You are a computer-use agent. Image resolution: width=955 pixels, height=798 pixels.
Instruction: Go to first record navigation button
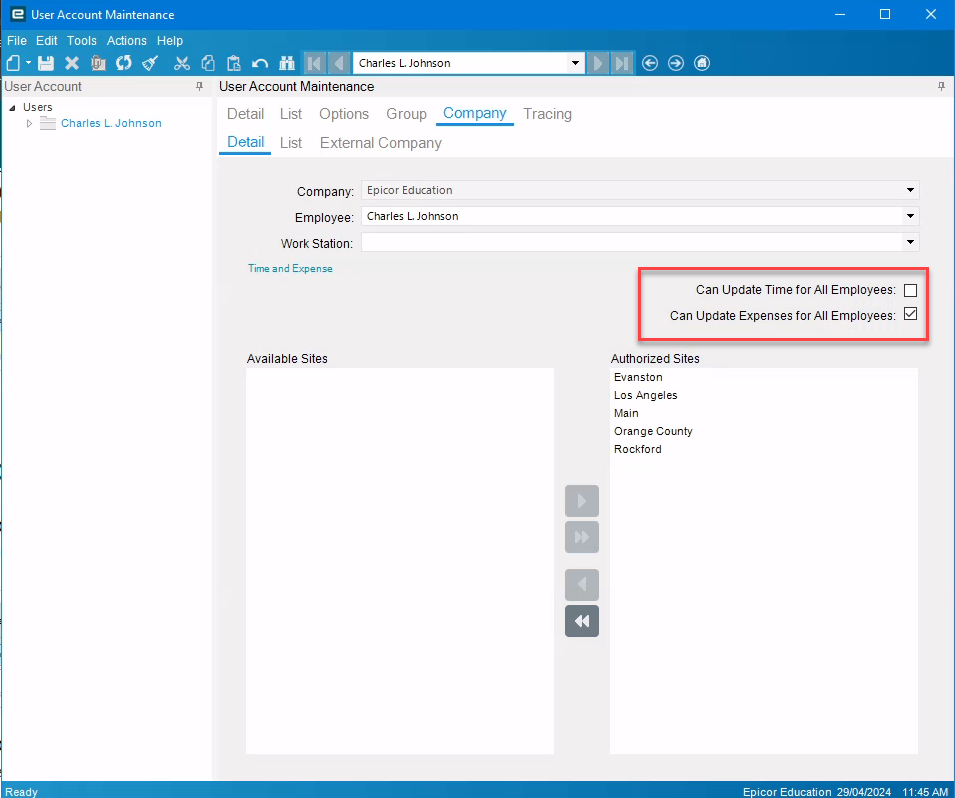pyautogui.click(x=314, y=63)
